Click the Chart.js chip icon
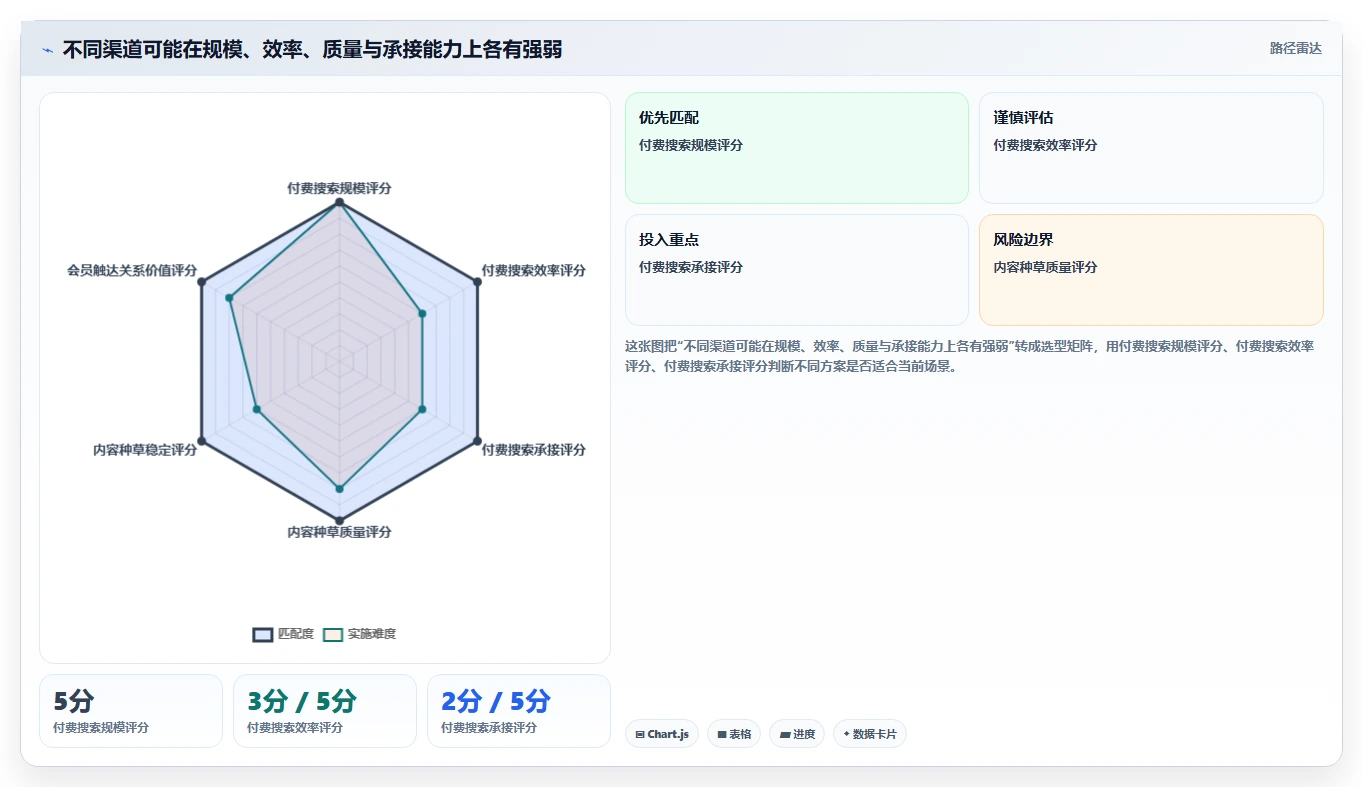Viewport: 1363px width, 787px height. point(640,734)
